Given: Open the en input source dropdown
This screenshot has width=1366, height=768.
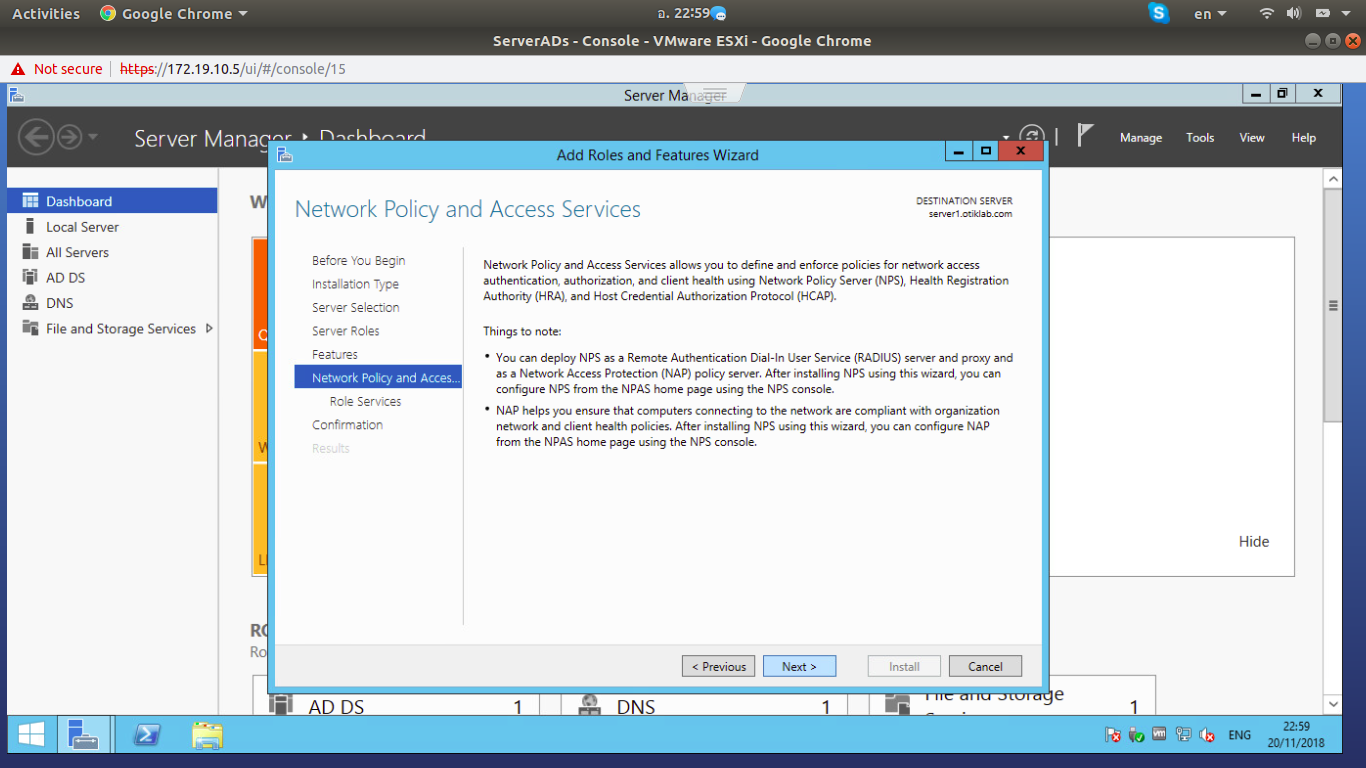Looking at the screenshot, I should coord(1210,14).
